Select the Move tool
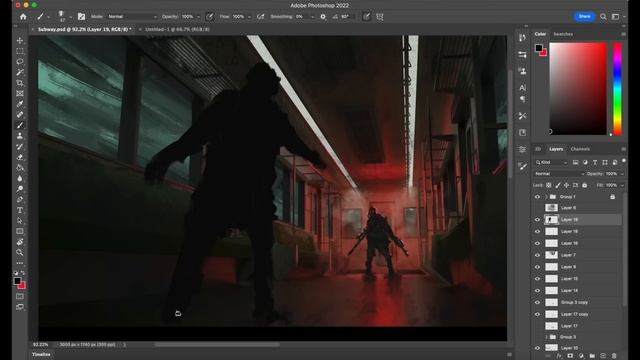This screenshot has height=360, width=640. click(20, 40)
